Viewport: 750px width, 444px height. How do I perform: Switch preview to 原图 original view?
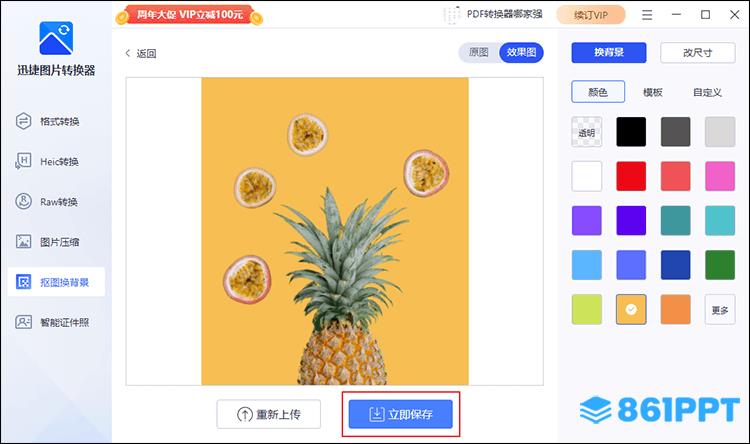coord(479,52)
